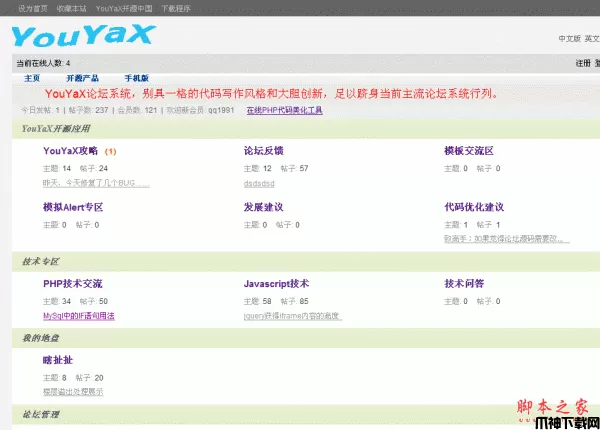The height and width of the screenshot is (430, 600).
Task: Click the new-post count (1) beside YouYaX攻略
Action: pyautogui.click(x=111, y=151)
